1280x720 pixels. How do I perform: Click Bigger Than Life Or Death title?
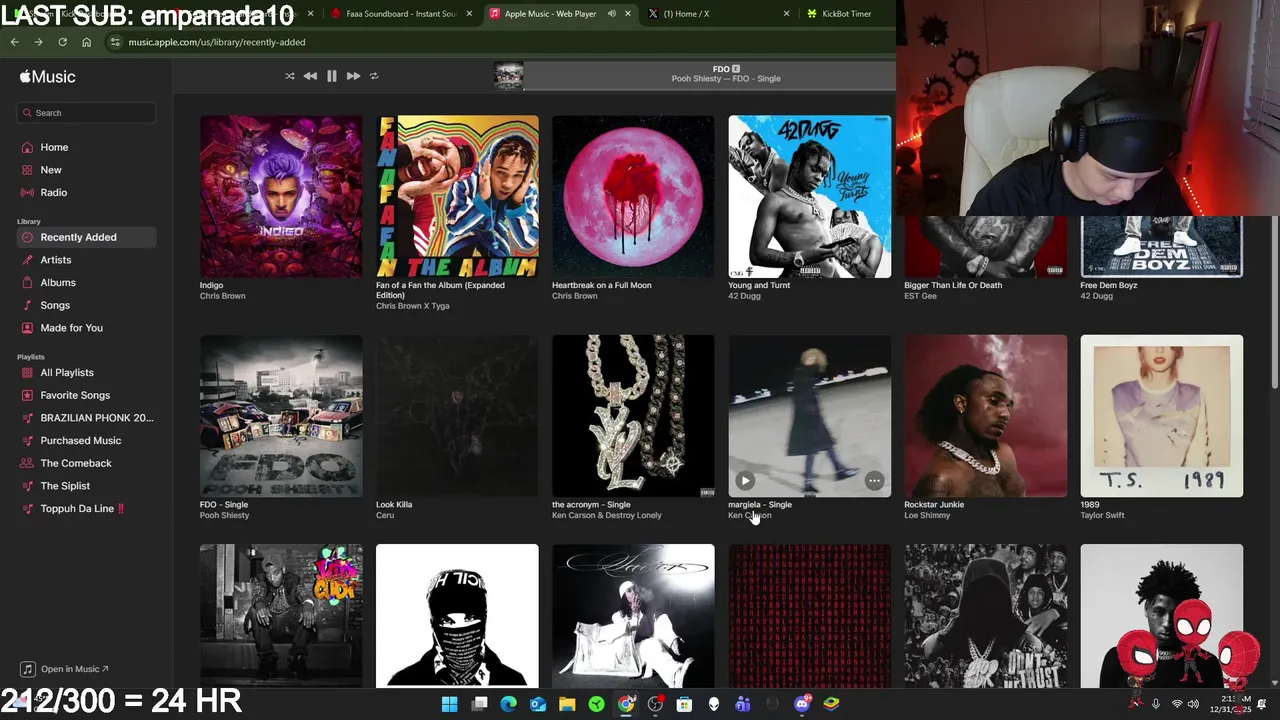coord(953,285)
